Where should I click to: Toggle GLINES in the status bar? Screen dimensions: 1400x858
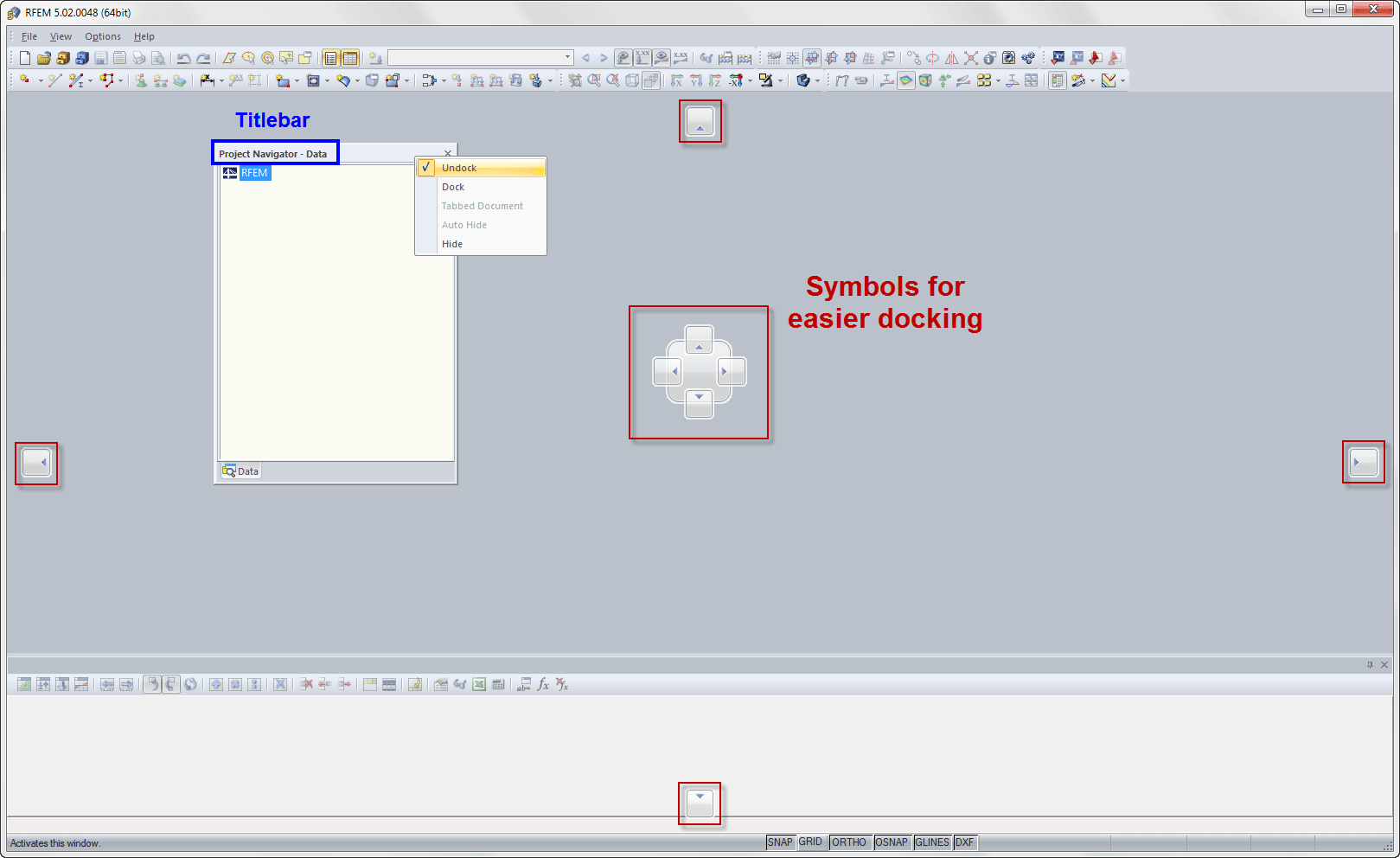[932, 842]
